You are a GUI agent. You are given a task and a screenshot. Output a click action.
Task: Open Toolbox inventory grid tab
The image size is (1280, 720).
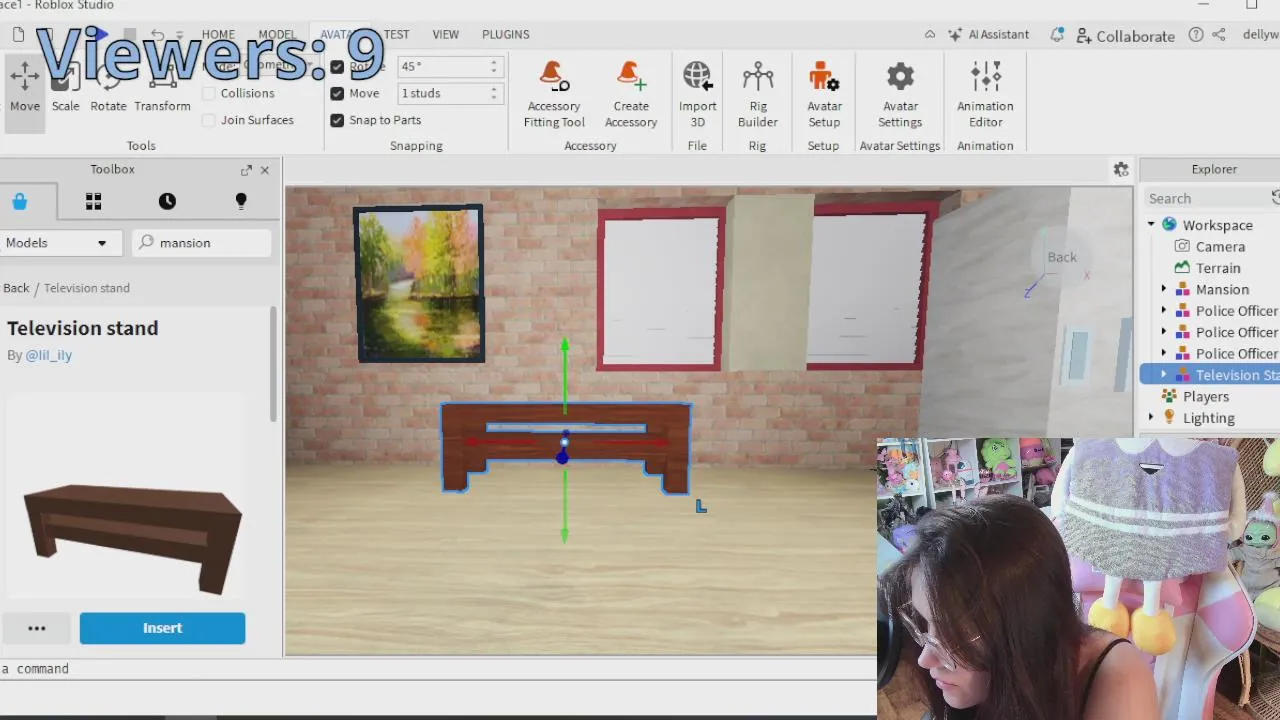(x=93, y=201)
